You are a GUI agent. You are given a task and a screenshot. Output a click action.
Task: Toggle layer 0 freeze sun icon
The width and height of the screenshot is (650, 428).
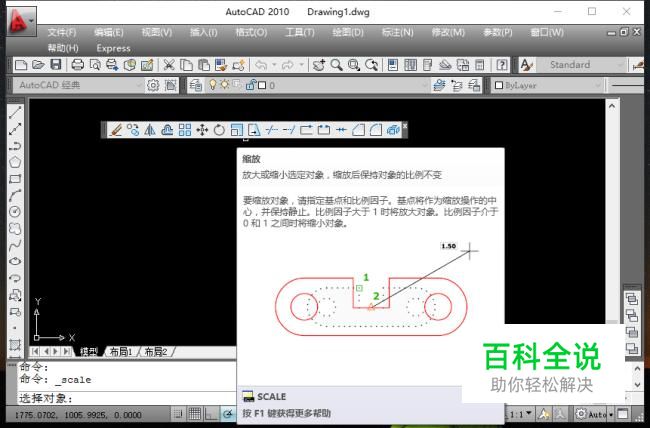click(224, 85)
